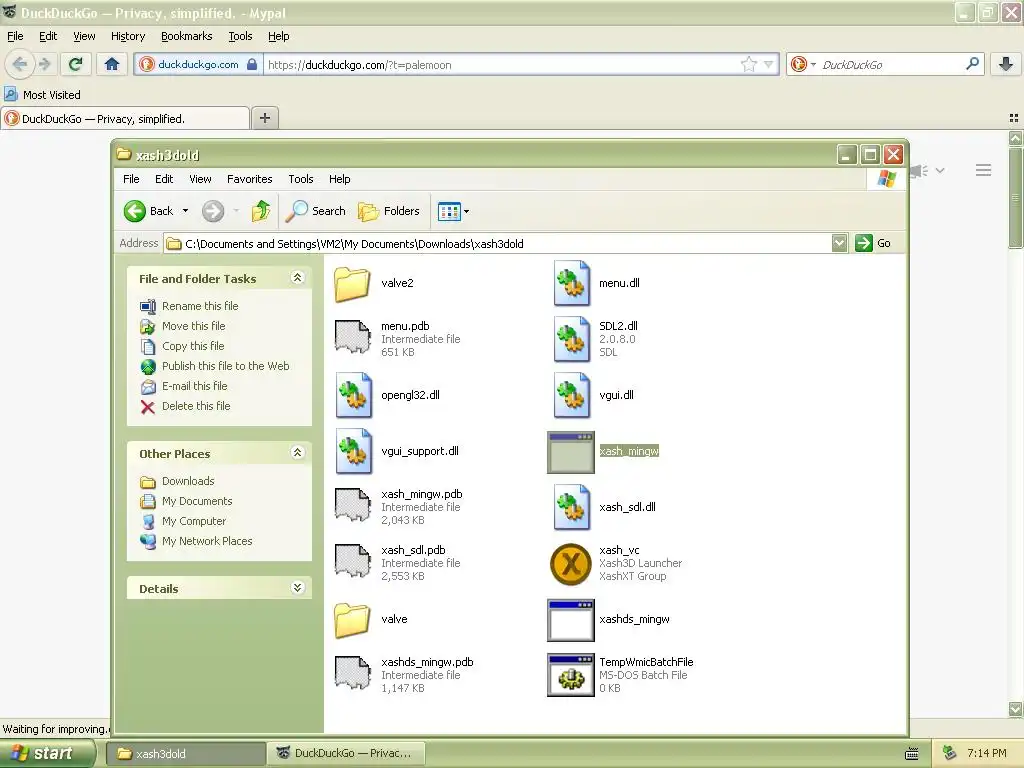Open the Back button history dropdown
Viewport: 1024px width, 768px height.
coord(185,211)
